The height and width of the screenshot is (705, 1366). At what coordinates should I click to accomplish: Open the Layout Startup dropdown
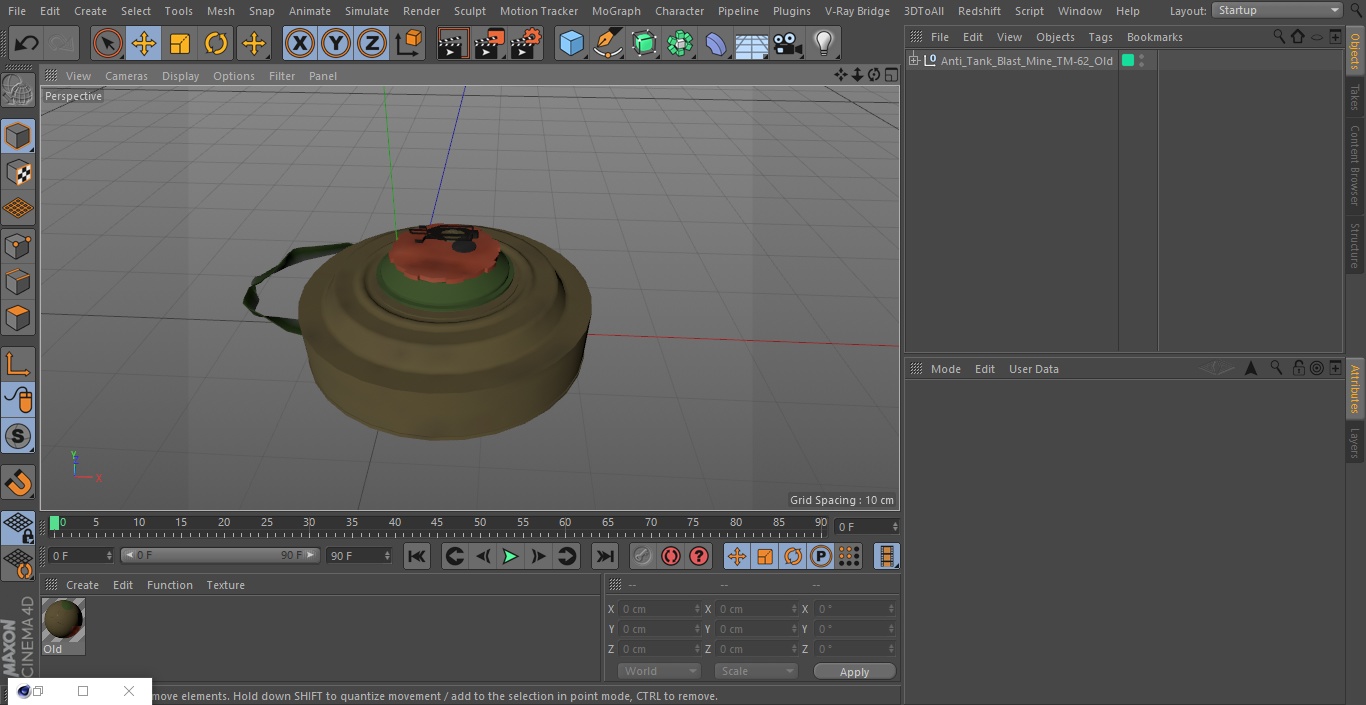tap(1277, 10)
